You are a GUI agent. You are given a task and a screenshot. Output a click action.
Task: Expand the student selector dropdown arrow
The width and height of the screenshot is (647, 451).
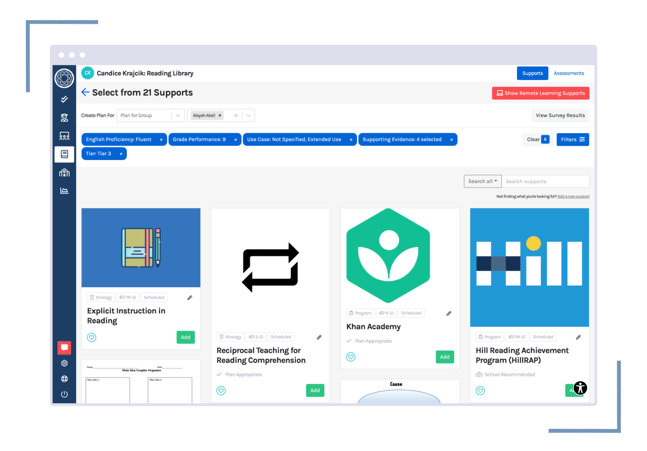(x=248, y=115)
